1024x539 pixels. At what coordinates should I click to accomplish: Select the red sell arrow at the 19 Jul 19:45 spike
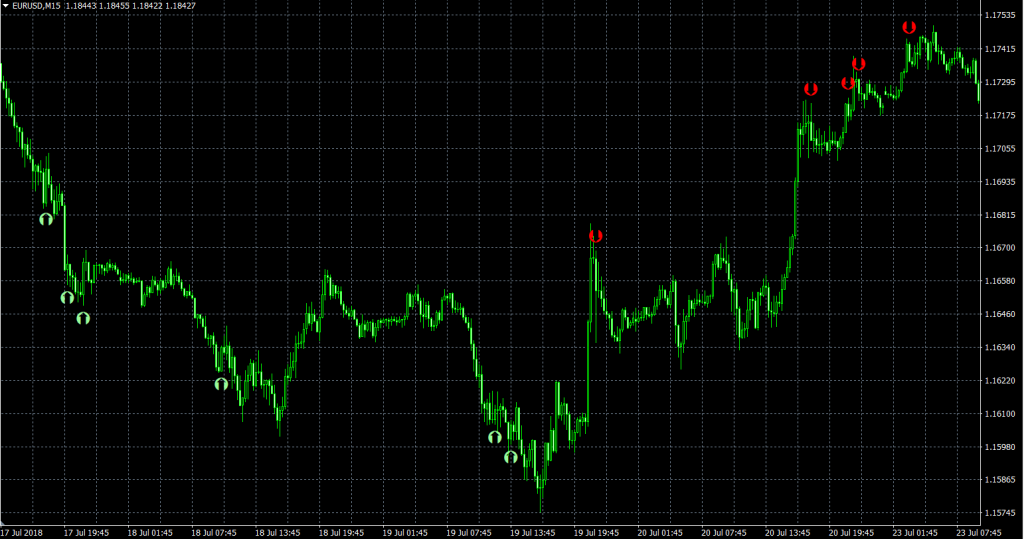pyautogui.click(x=596, y=236)
